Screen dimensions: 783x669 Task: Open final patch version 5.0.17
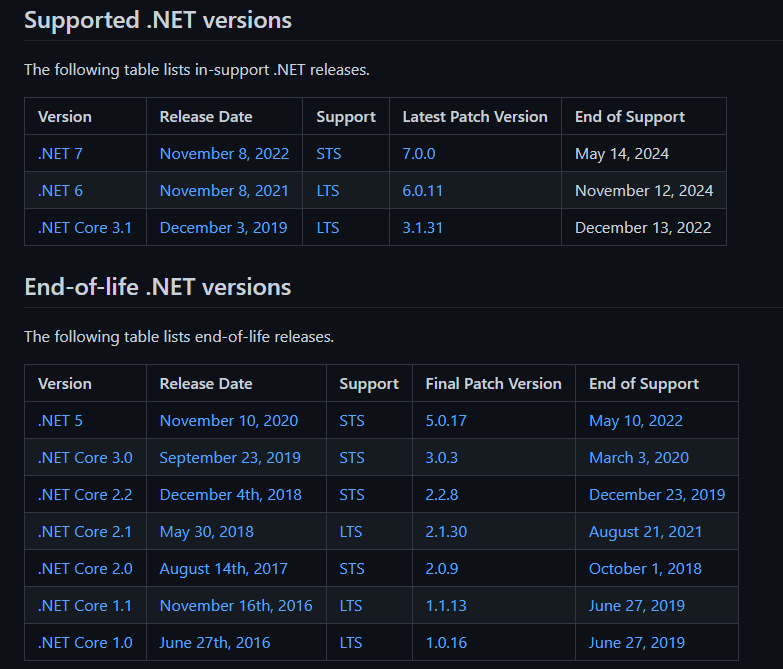(446, 421)
